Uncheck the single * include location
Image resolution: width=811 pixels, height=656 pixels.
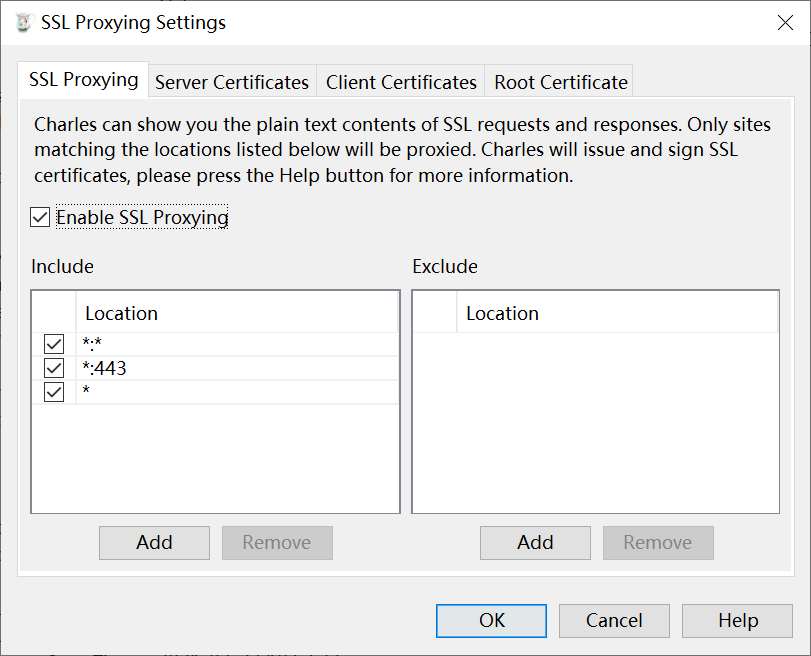click(x=54, y=392)
